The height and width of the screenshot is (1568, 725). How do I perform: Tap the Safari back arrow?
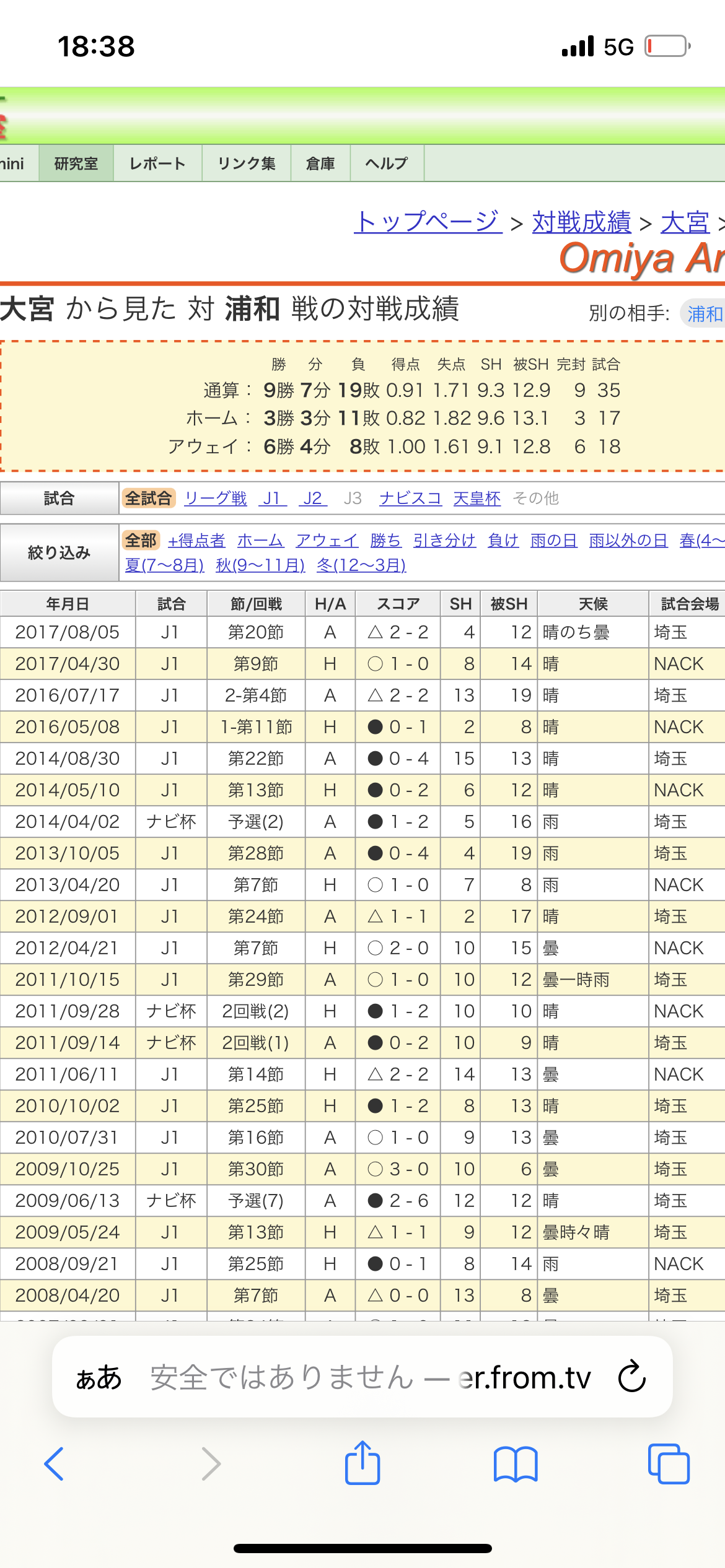pyautogui.click(x=55, y=1464)
